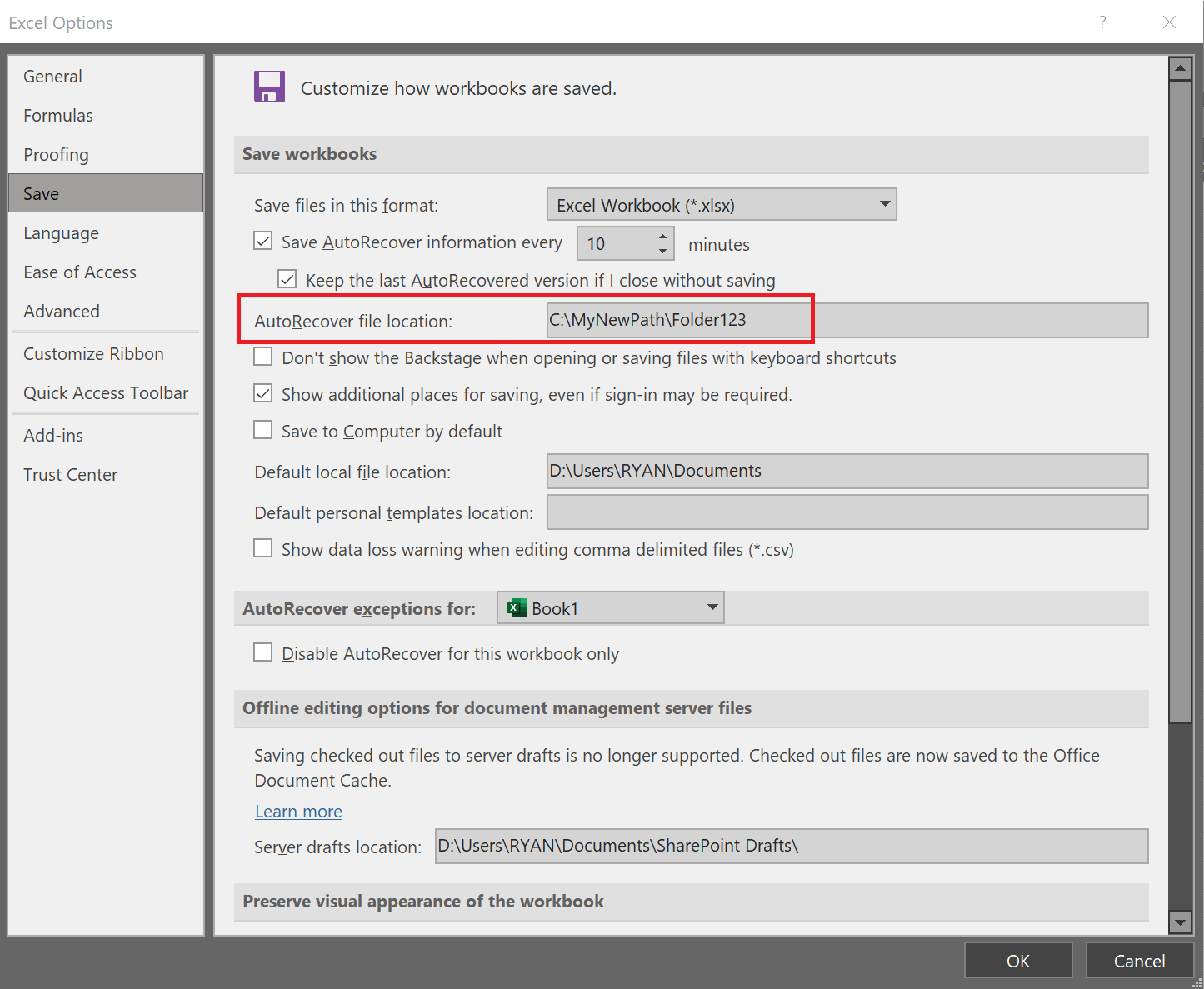Click the scrollbar down arrow
The image size is (1204, 989).
(x=1179, y=922)
